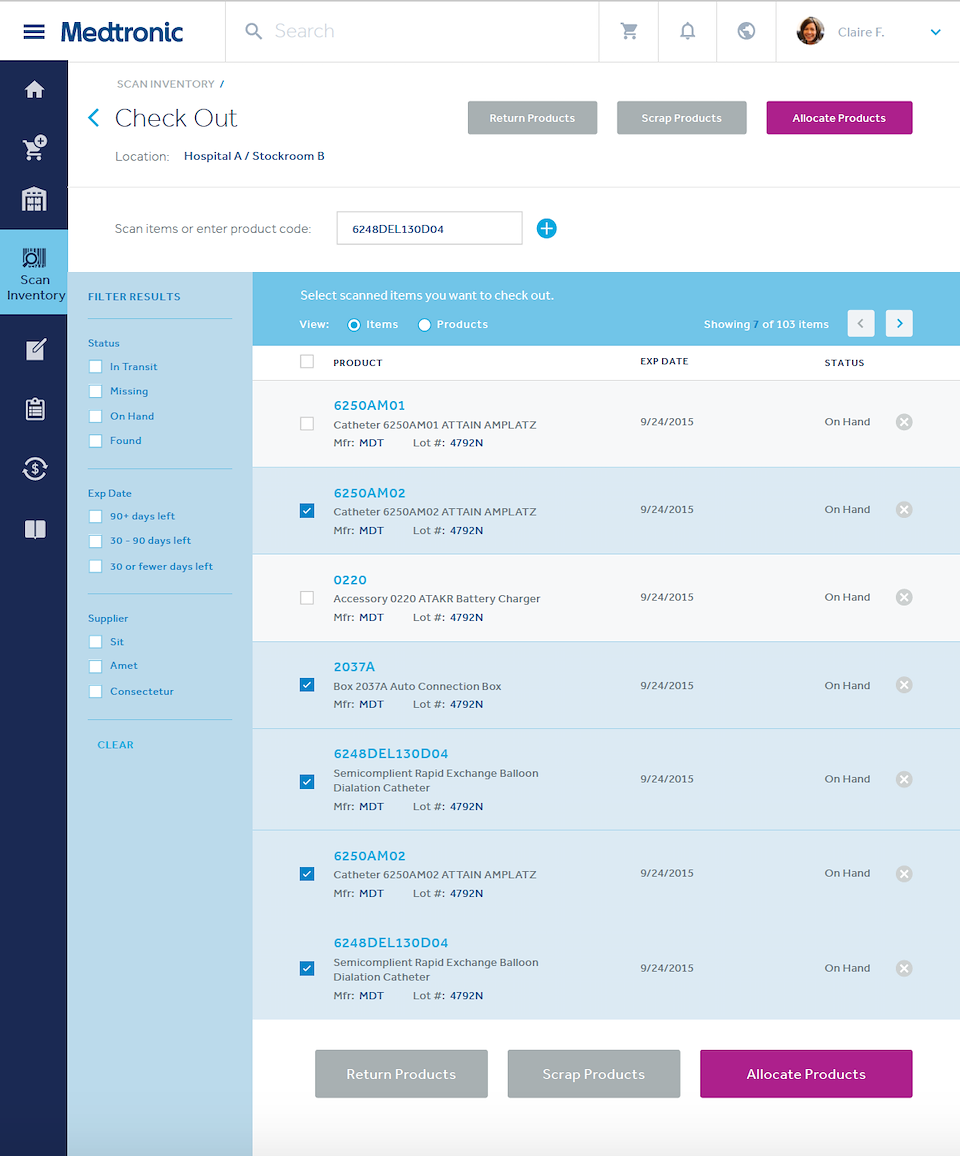Click top Return Products button
The image size is (960, 1156).
[x=532, y=118]
